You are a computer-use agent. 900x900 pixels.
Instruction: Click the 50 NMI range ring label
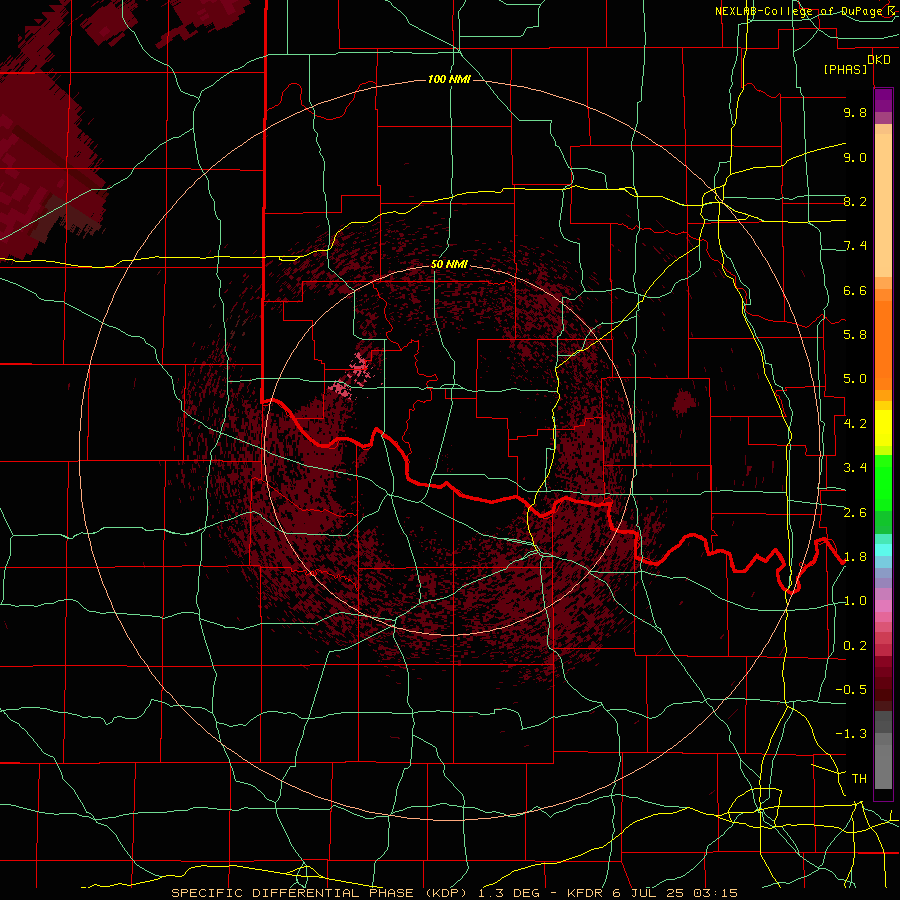click(x=449, y=264)
